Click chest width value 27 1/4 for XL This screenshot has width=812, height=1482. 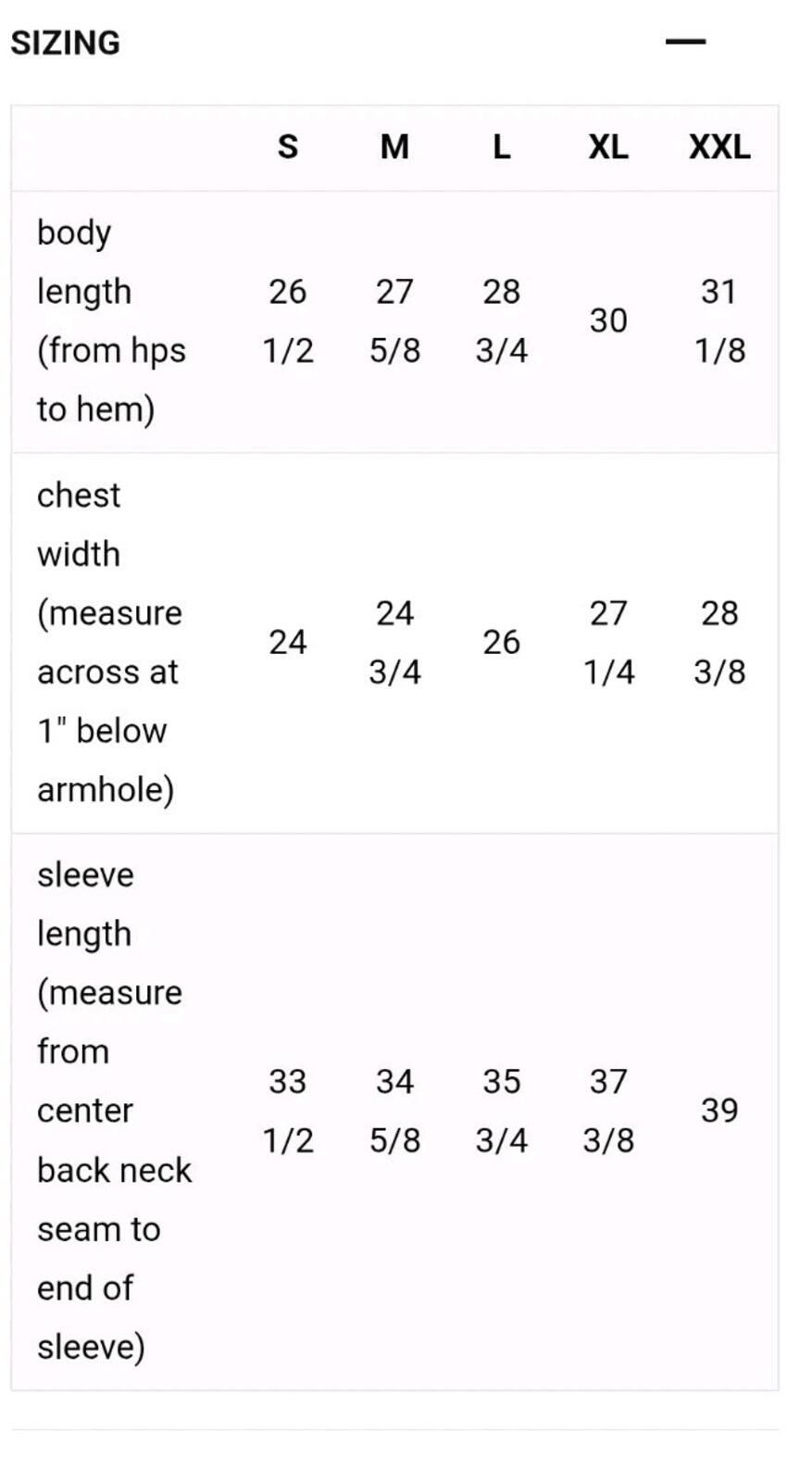pyautogui.click(x=608, y=642)
